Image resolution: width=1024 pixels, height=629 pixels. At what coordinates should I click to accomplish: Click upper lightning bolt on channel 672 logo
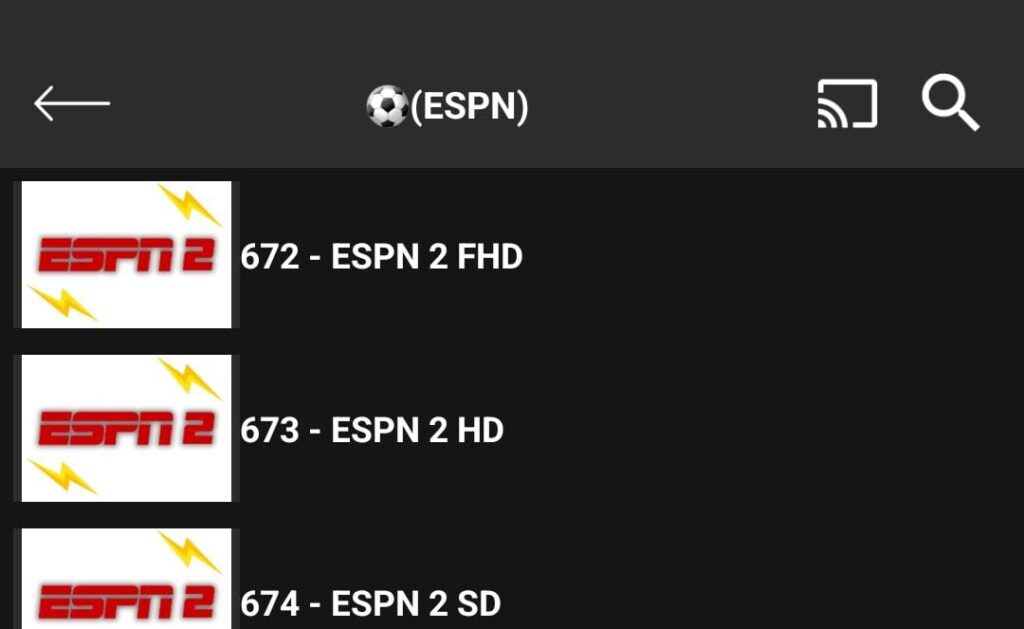(x=189, y=204)
